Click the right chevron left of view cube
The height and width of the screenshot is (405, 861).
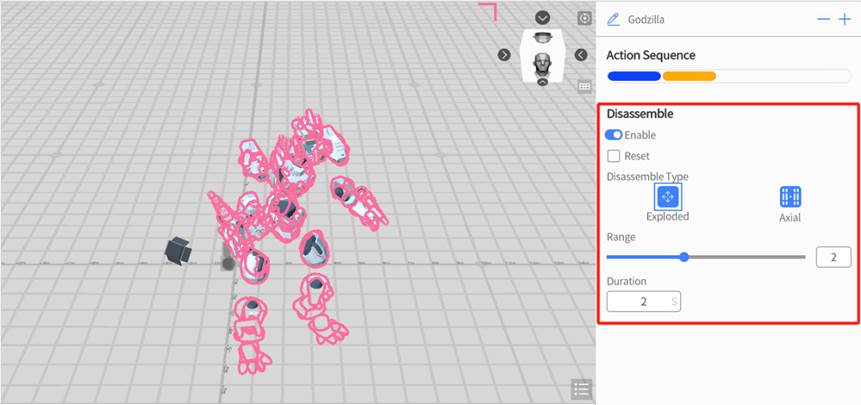504,54
